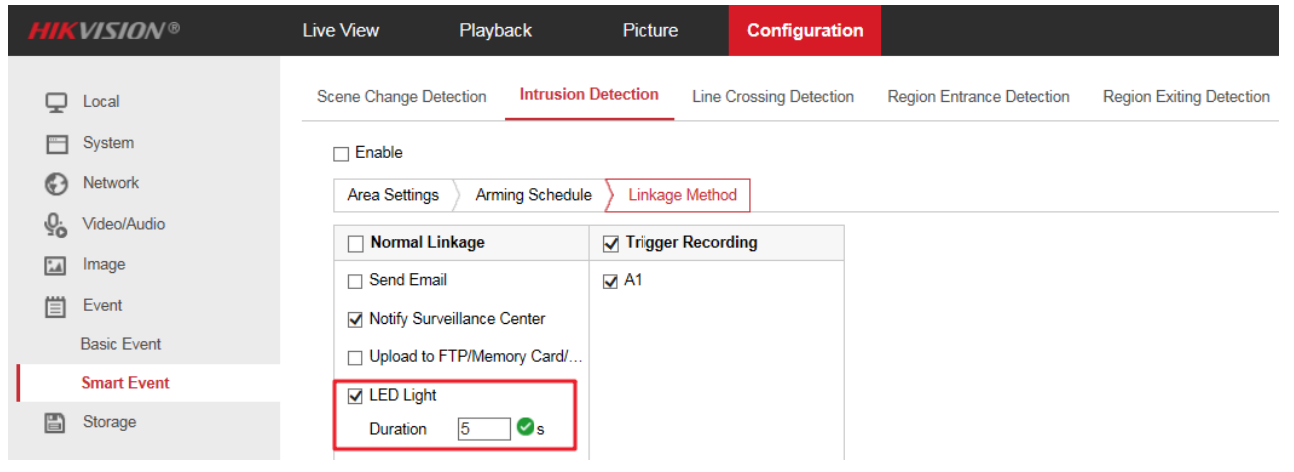Image resolution: width=1294 pixels, height=472 pixels.
Task: Open the Playback menu
Action: pyautogui.click(x=495, y=31)
